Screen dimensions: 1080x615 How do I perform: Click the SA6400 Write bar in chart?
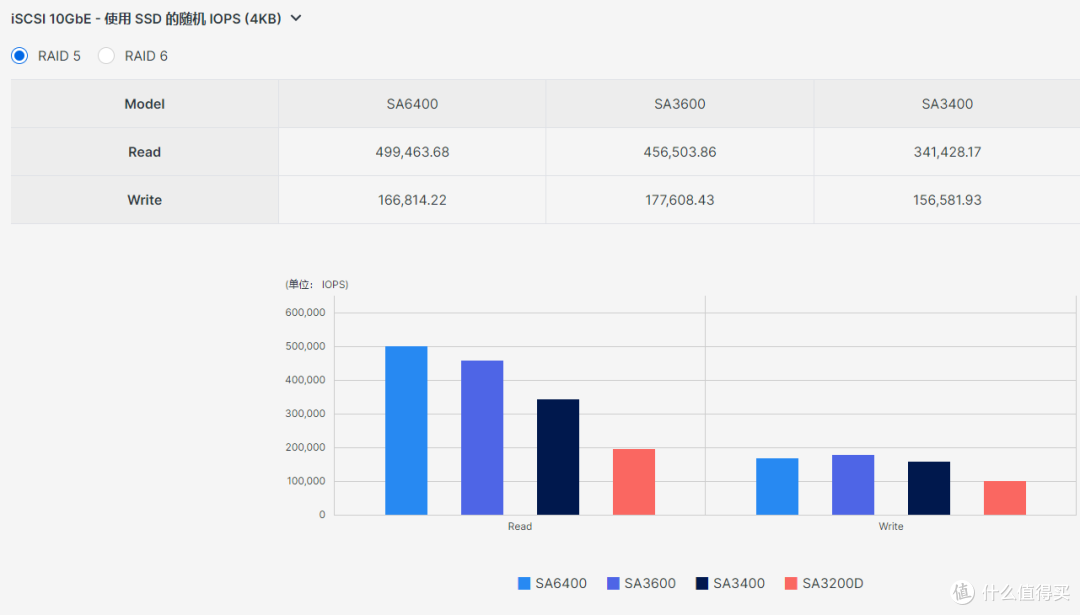pos(777,487)
